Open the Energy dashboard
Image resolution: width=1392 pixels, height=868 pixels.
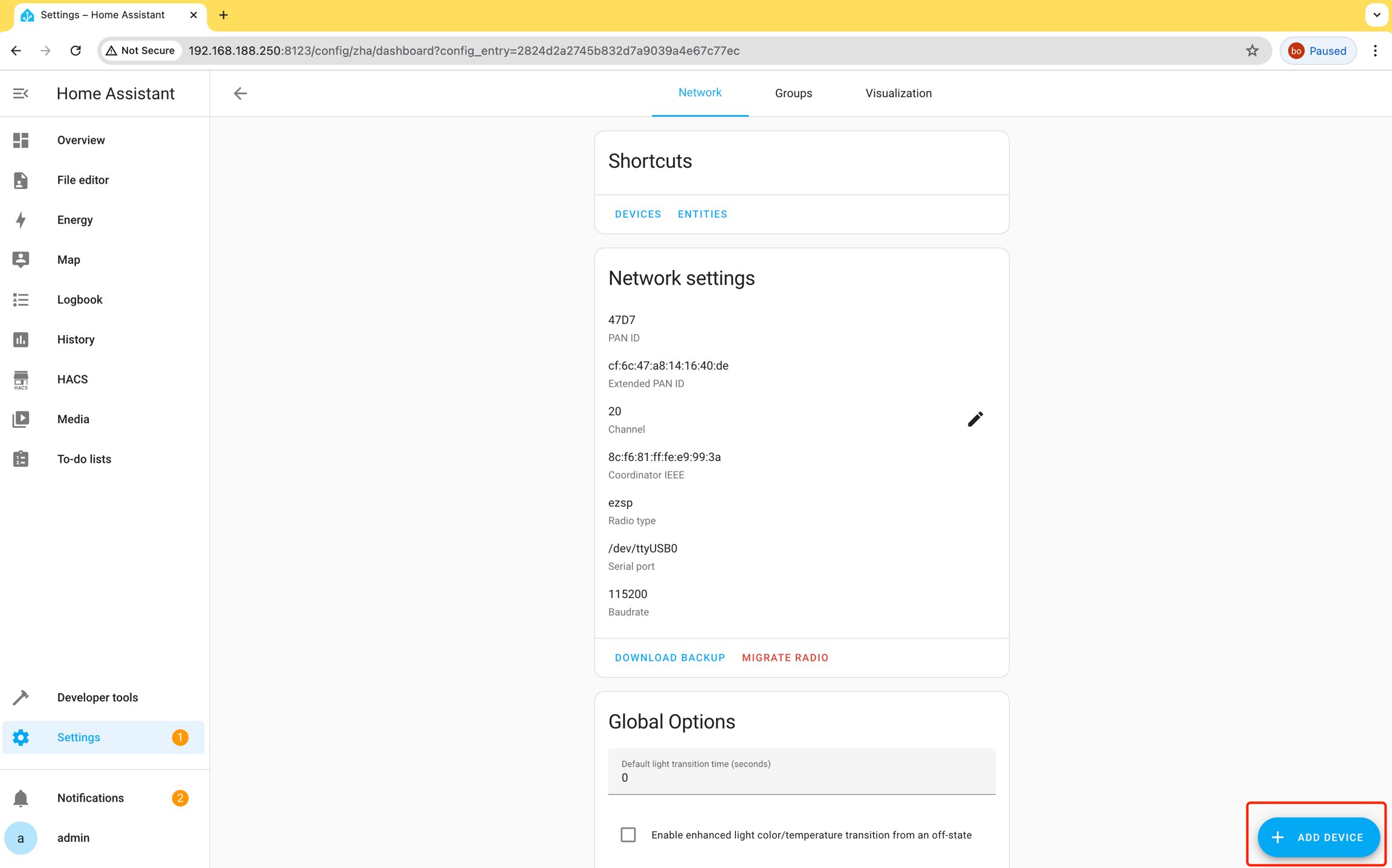(x=75, y=220)
